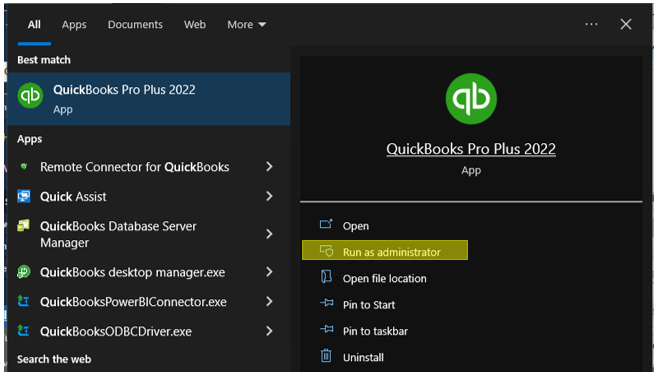Close the search panel with the X

(x=626, y=24)
